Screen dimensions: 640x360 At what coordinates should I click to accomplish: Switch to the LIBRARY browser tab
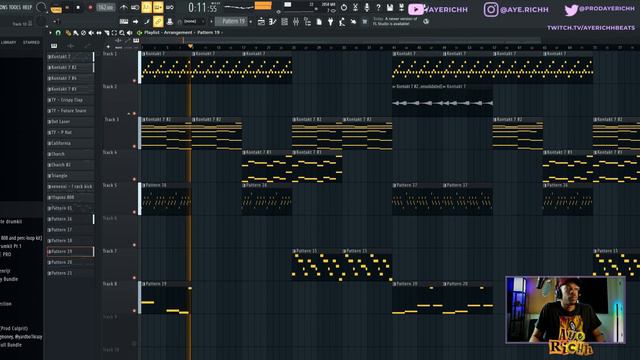[9, 42]
